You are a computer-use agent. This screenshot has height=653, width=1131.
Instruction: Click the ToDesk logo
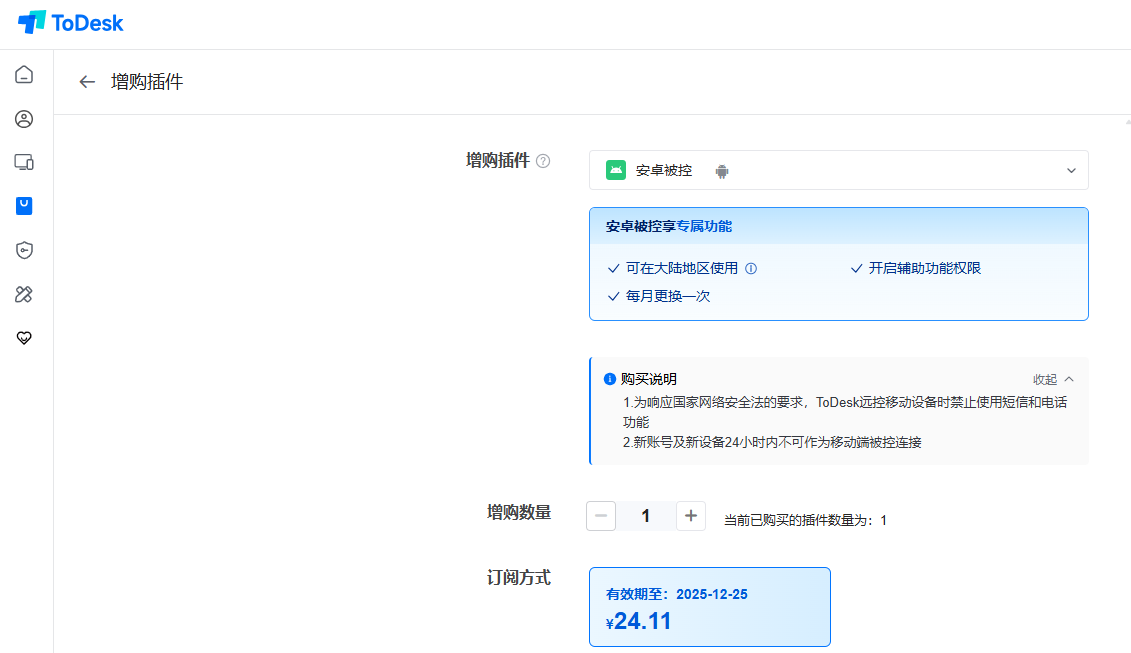click(70, 22)
